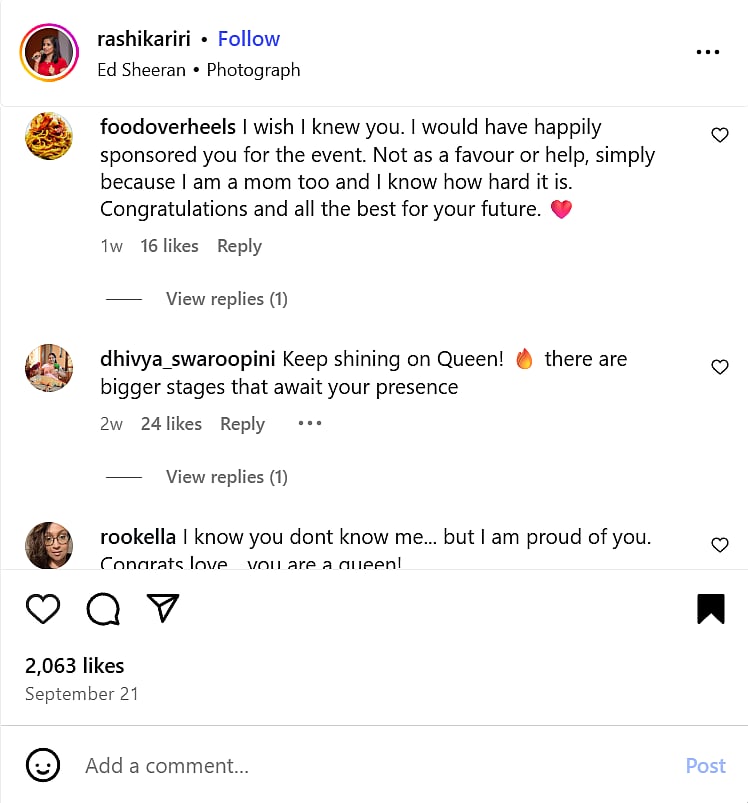Follow rashikariri
748x803 pixels.
[x=249, y=39]
